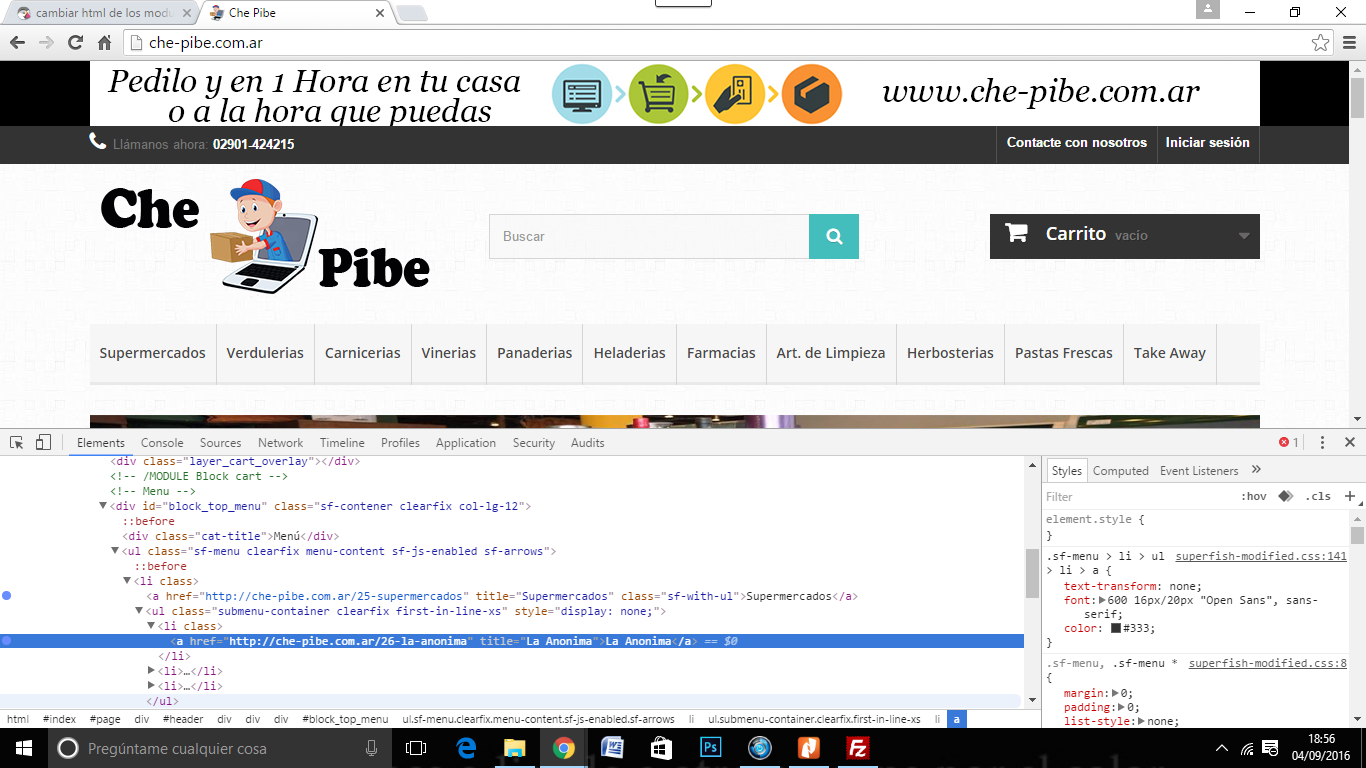Screen dimensions: 1366x768
Task: Click the DevTools red error count indicator
Action: pos(1289,443)
